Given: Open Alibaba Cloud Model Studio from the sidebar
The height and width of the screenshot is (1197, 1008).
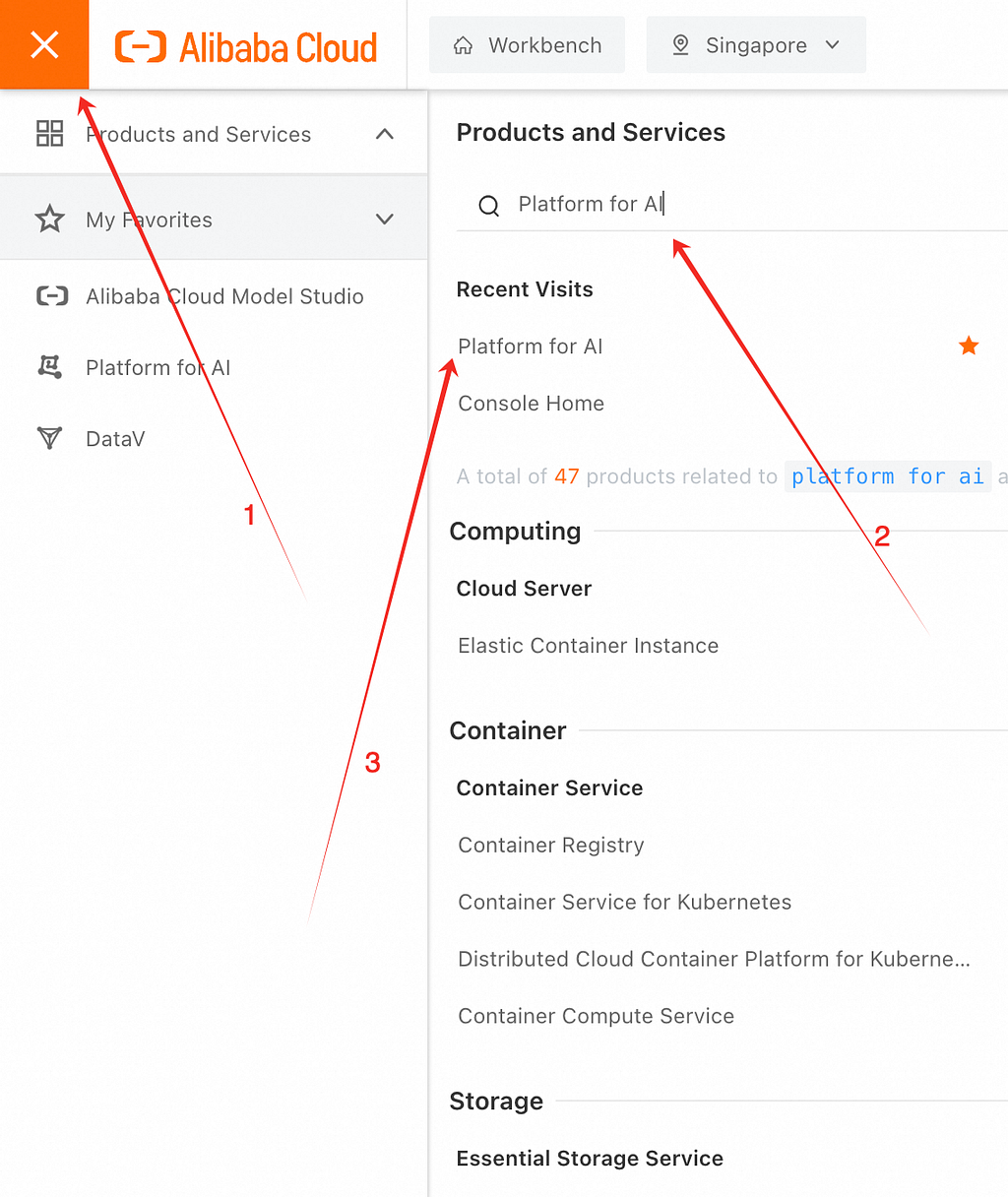Looking at the screenshot, I should 224,296.
